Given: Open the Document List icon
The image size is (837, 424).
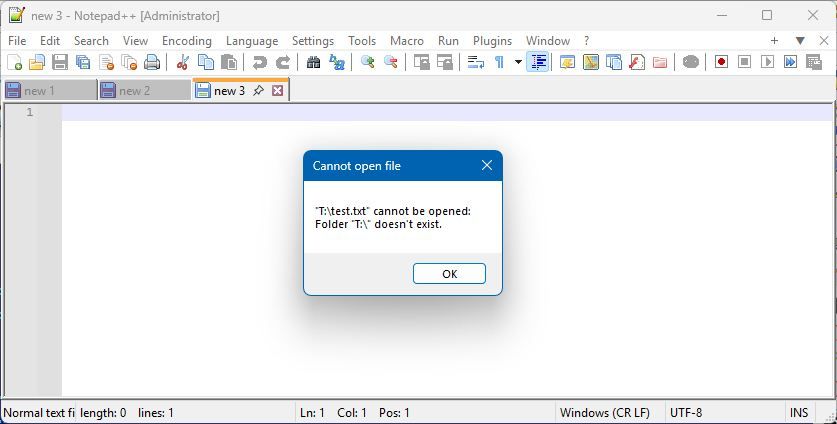Looking at the screenshot, I should 613,62.
